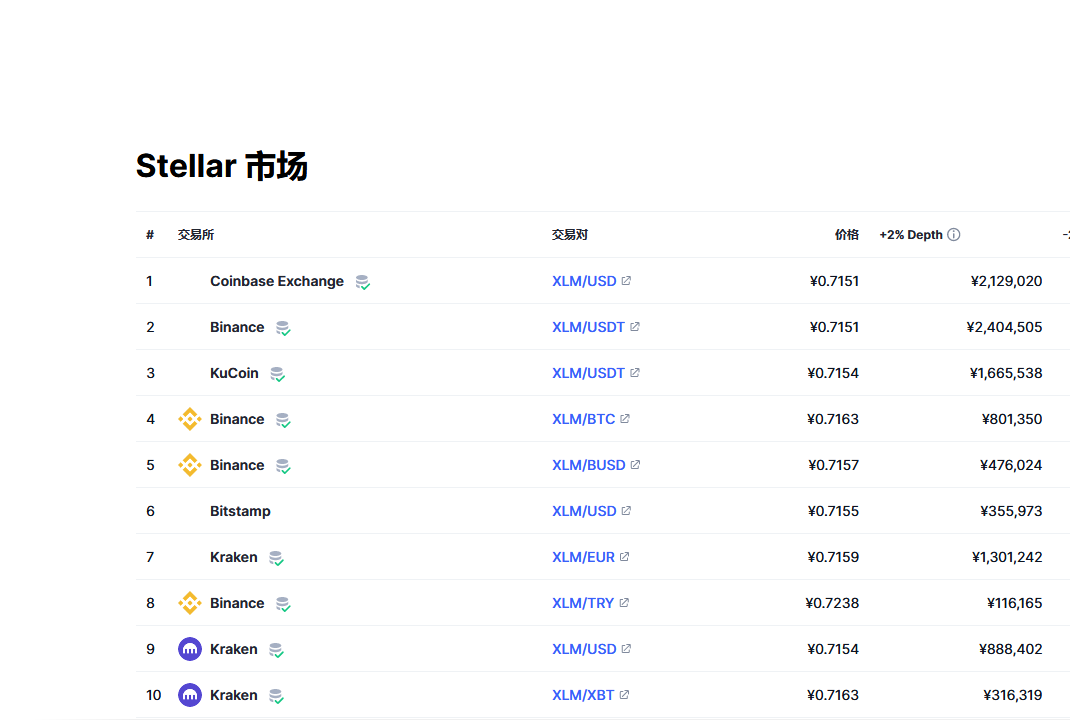Image resolution: width=1070 pixels, height=720 pixels.
Task: Click reserves badge beside Kraken in XLM/XBT row
Action: point(276,696)
